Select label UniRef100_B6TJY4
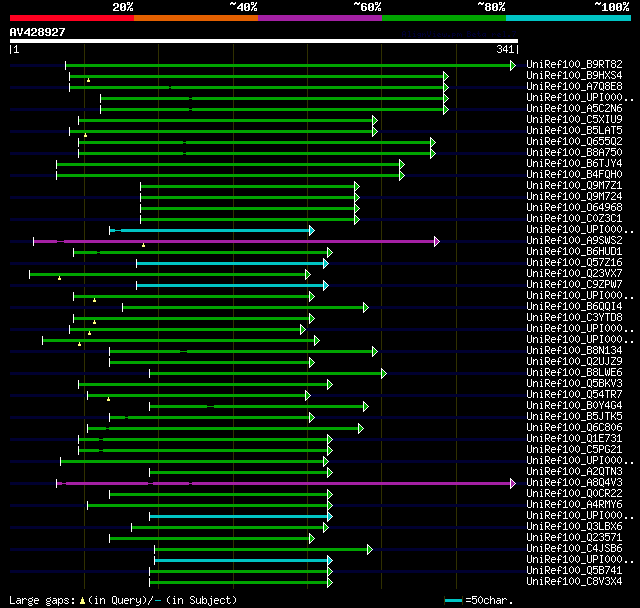This screenshot has height=608, width=640. point(574,164)
